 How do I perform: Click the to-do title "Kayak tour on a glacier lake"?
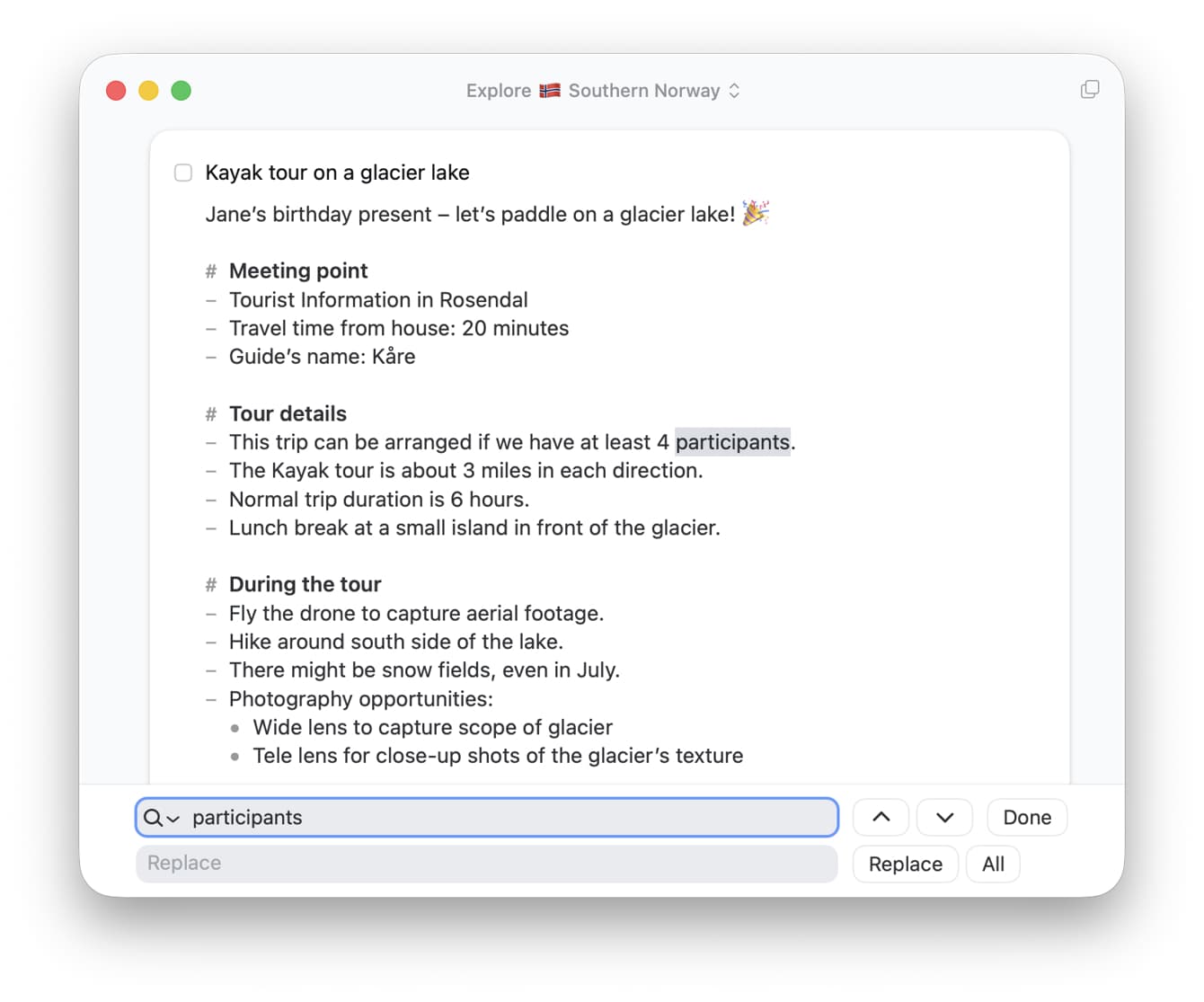pyautogui.click(x=337, y=173)
